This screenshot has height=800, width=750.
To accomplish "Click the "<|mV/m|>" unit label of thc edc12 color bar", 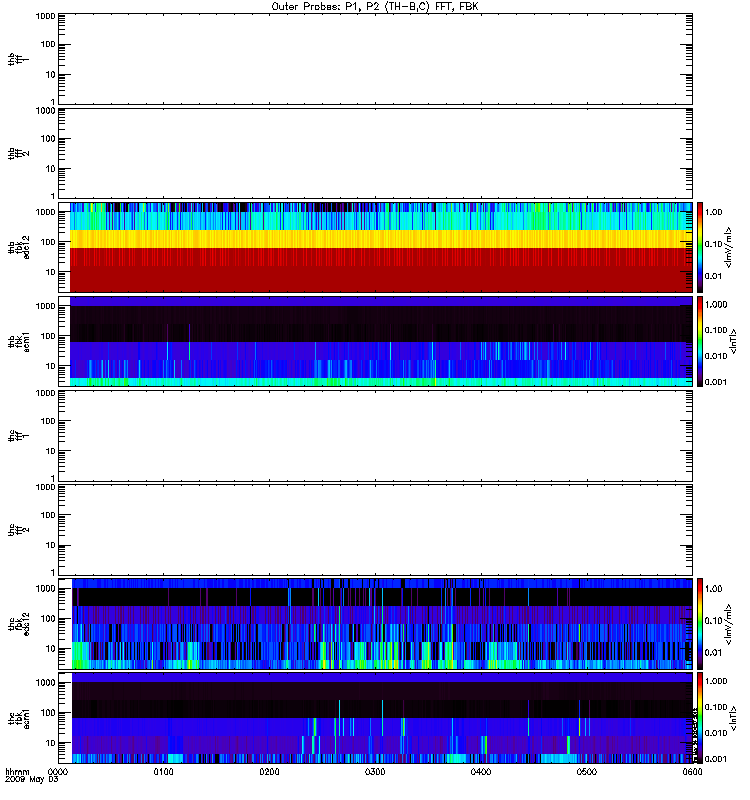I will [729, 624].
